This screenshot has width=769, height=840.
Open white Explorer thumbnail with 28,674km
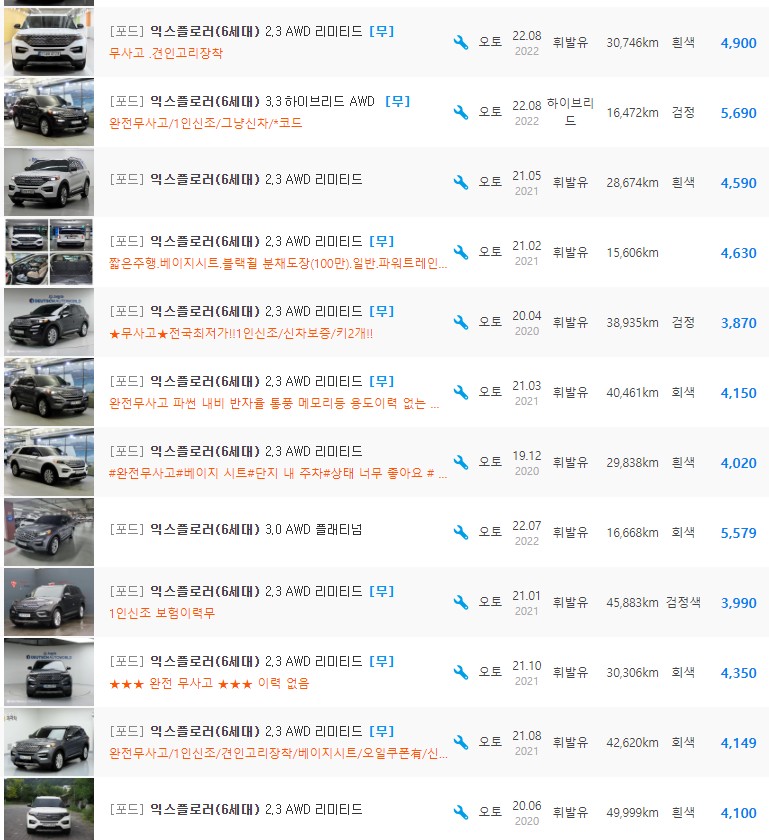(49, 182)
